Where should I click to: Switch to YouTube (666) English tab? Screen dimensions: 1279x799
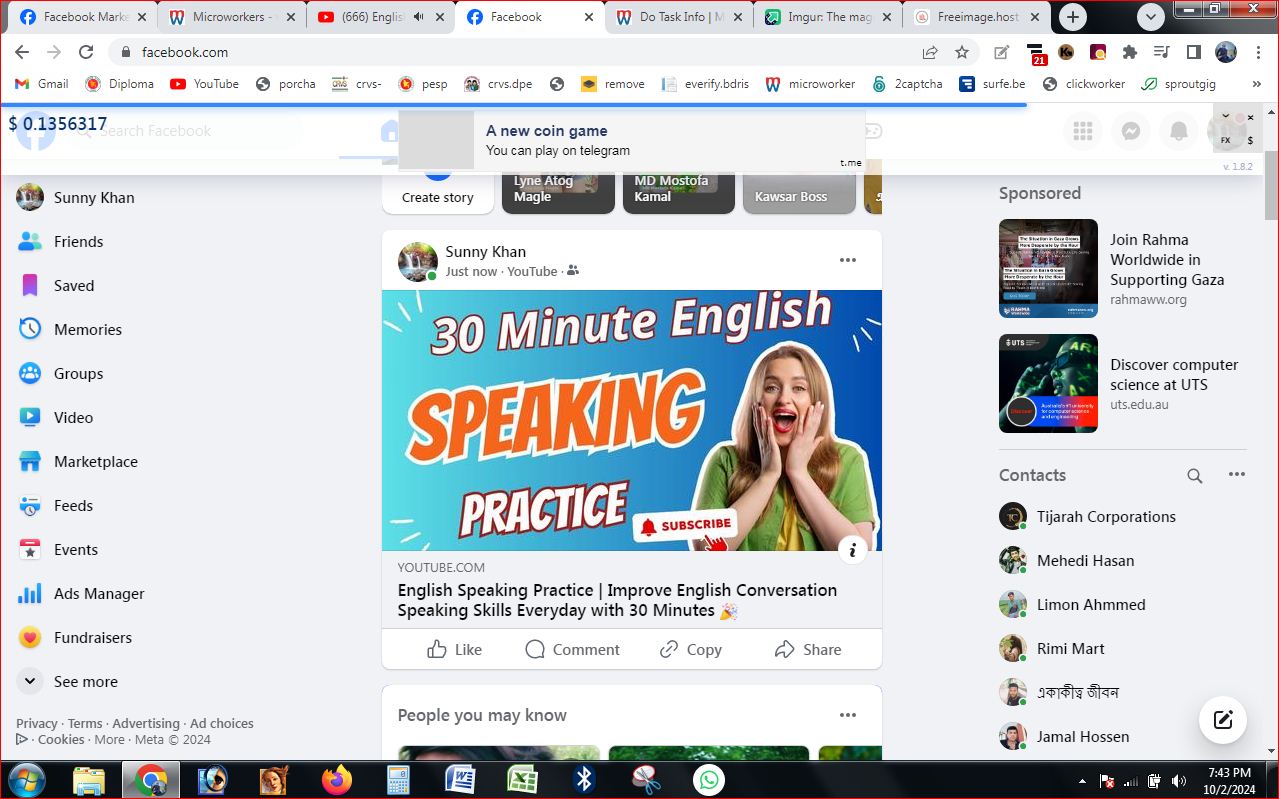pyautogui.click(x=381, y=17)
